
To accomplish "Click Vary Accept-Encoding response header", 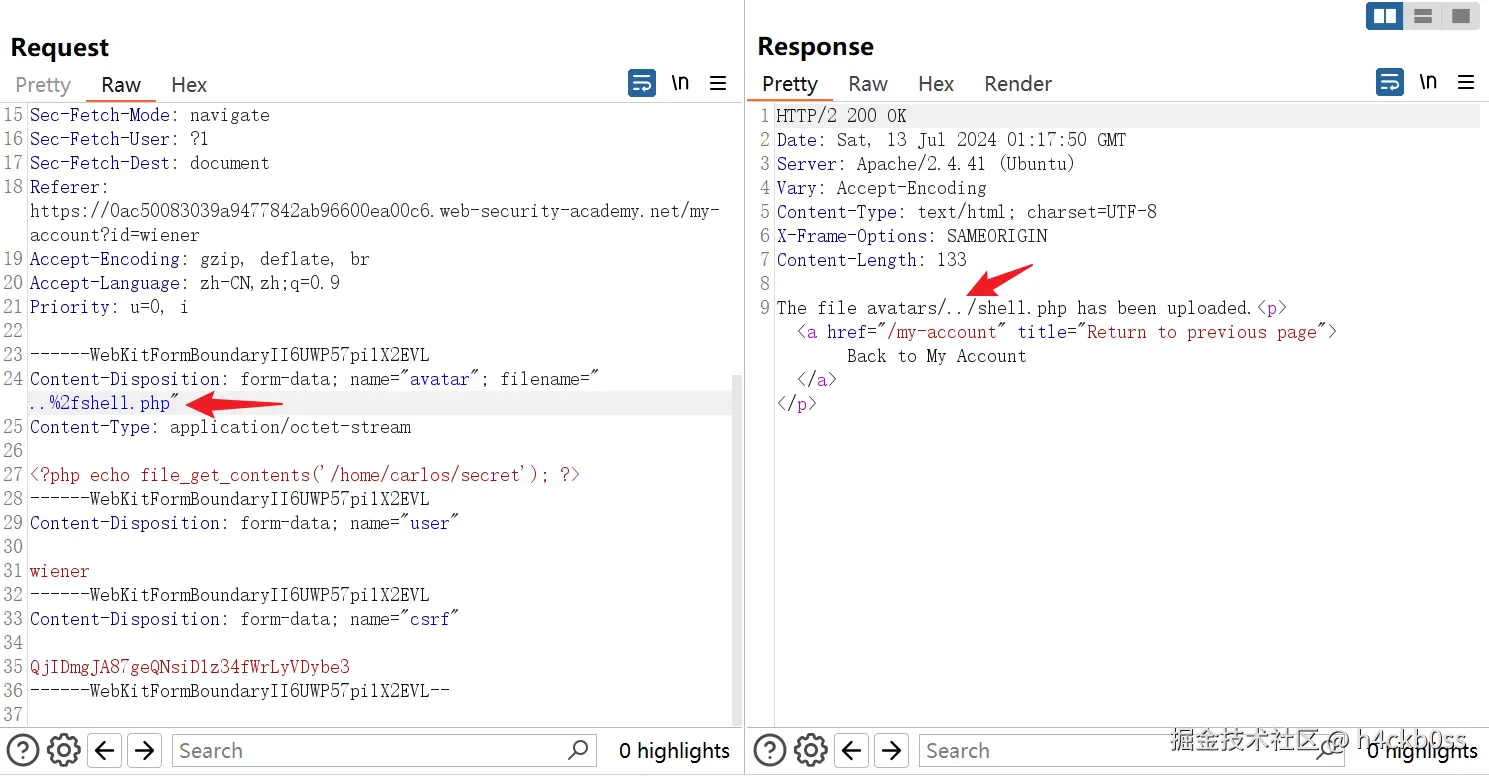I will 881,188.
